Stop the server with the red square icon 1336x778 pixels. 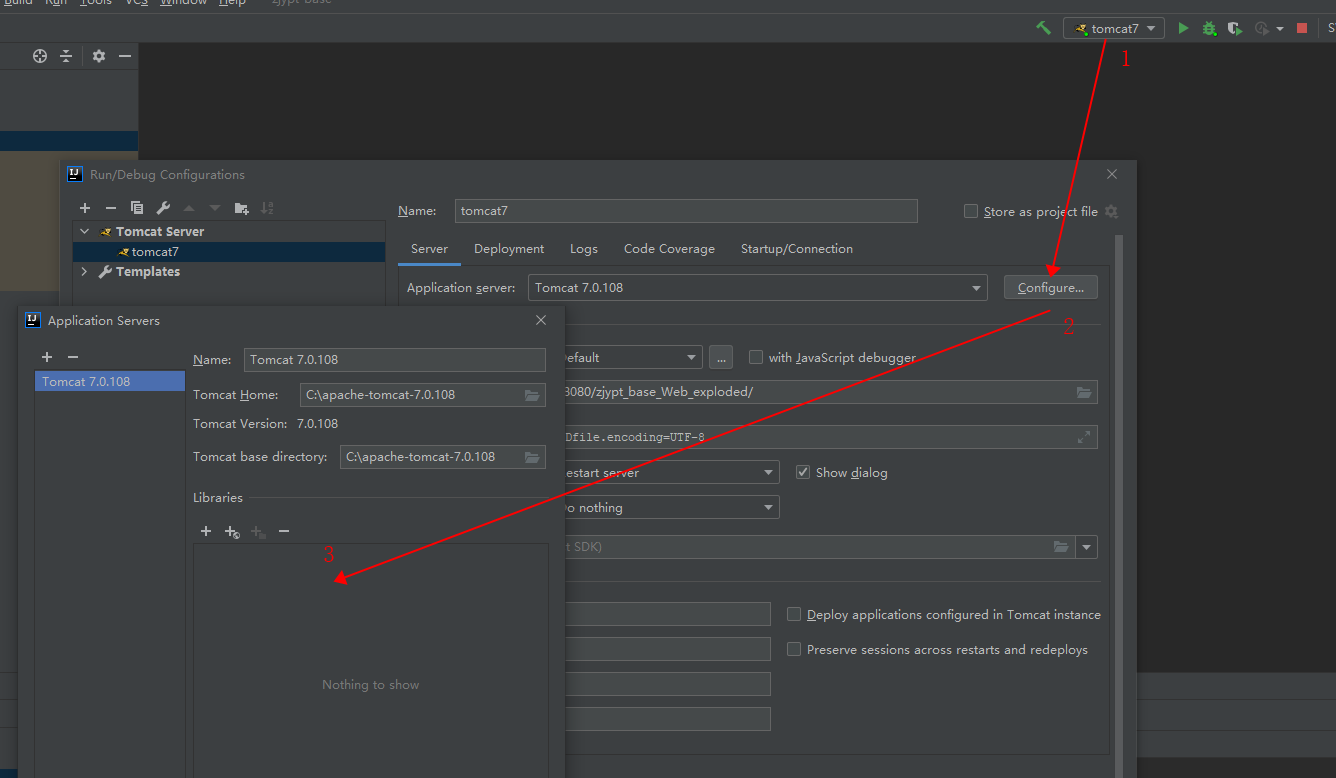[1302, 28]
